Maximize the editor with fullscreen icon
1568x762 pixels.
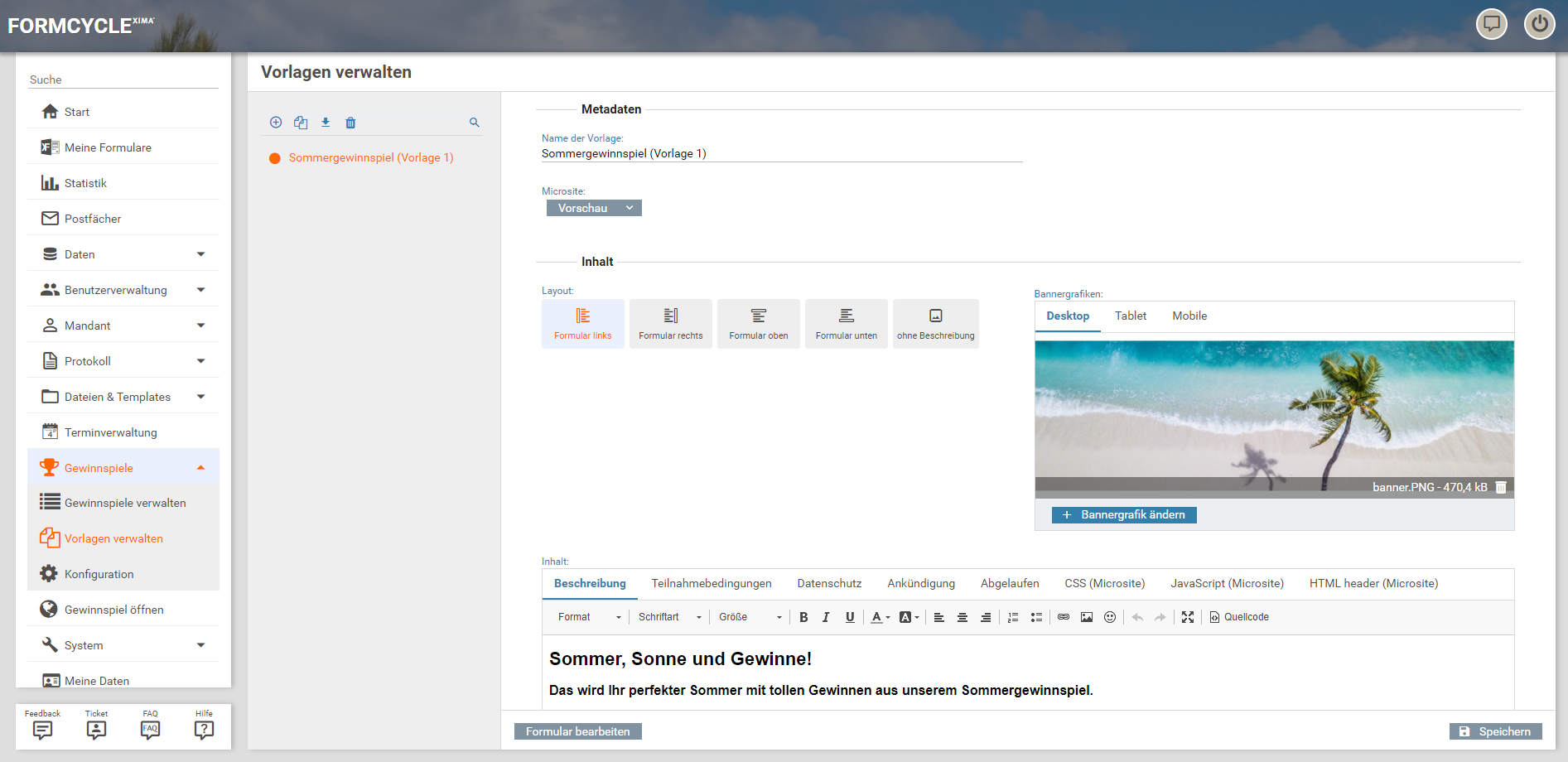[1188, 617]
